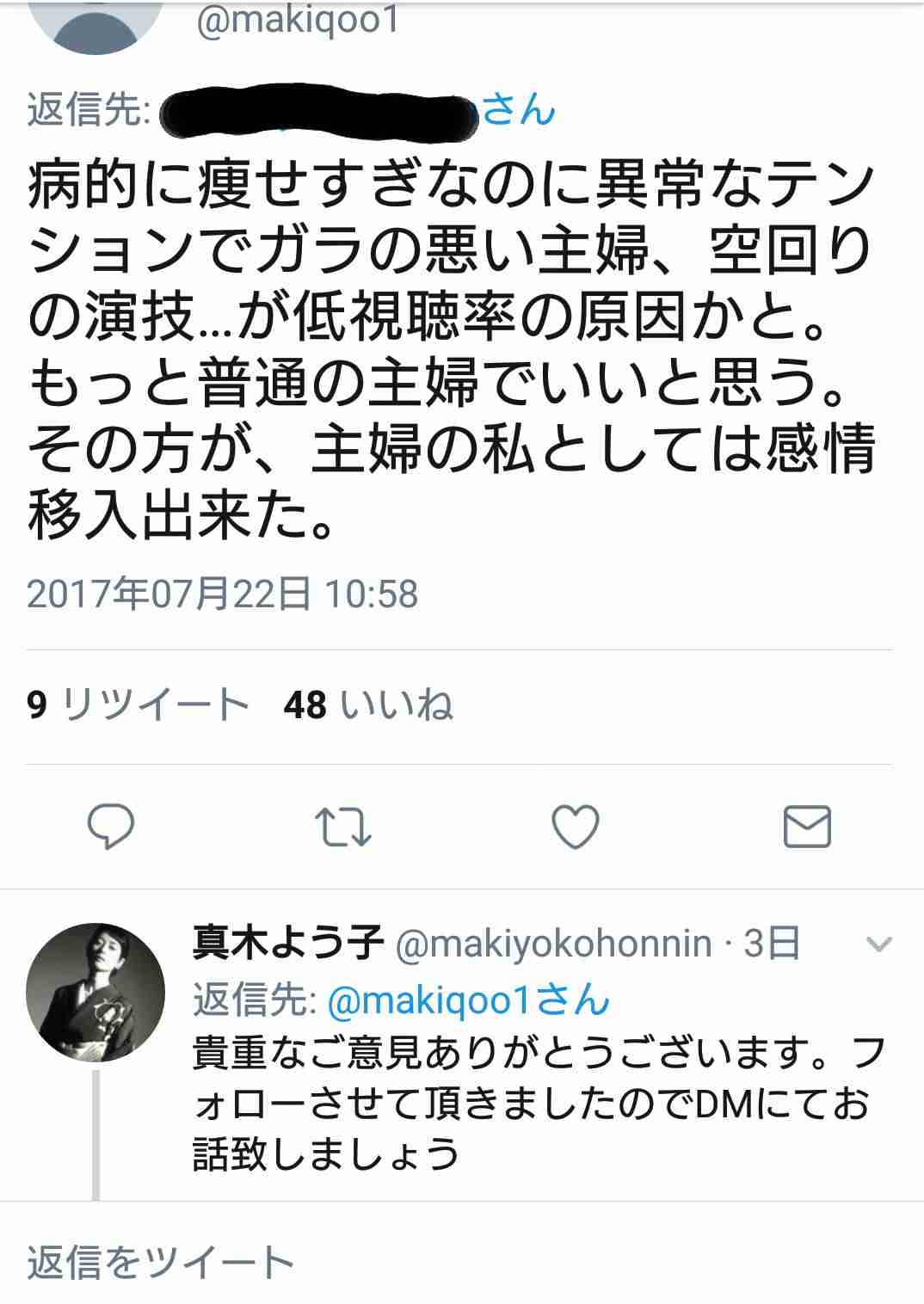Tap the retweet arrows icon

click(x=342, y=827)
